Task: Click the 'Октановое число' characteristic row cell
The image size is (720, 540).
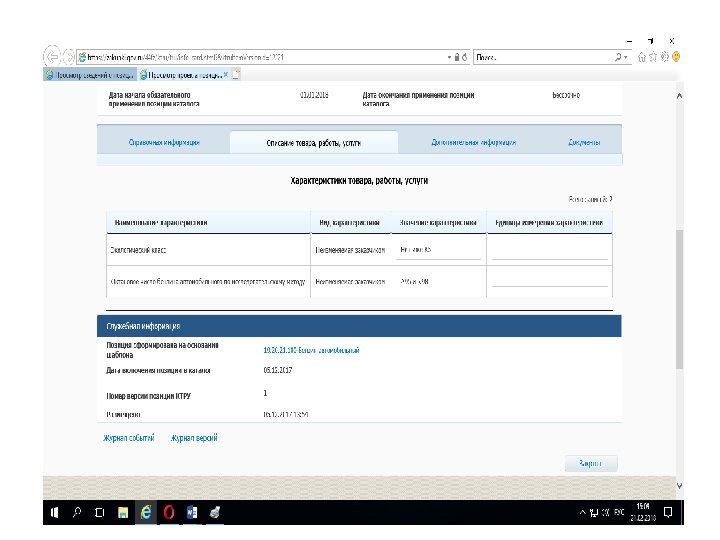Action: pyautogui.click(x=208, y=281)
